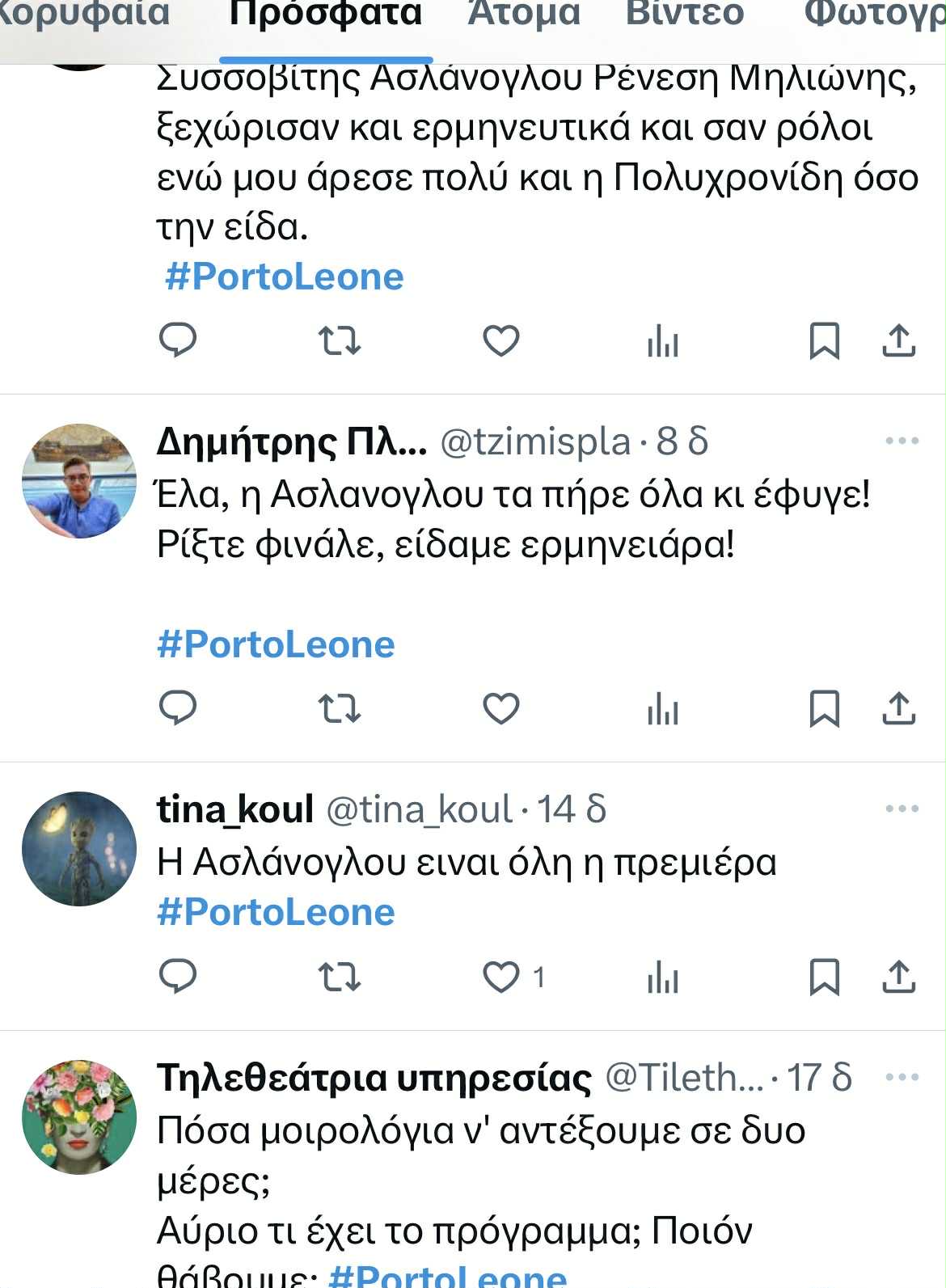Bookmark tina_koul's tweet
Viewport: 946px width, 1288px height.
coord(824,977)
